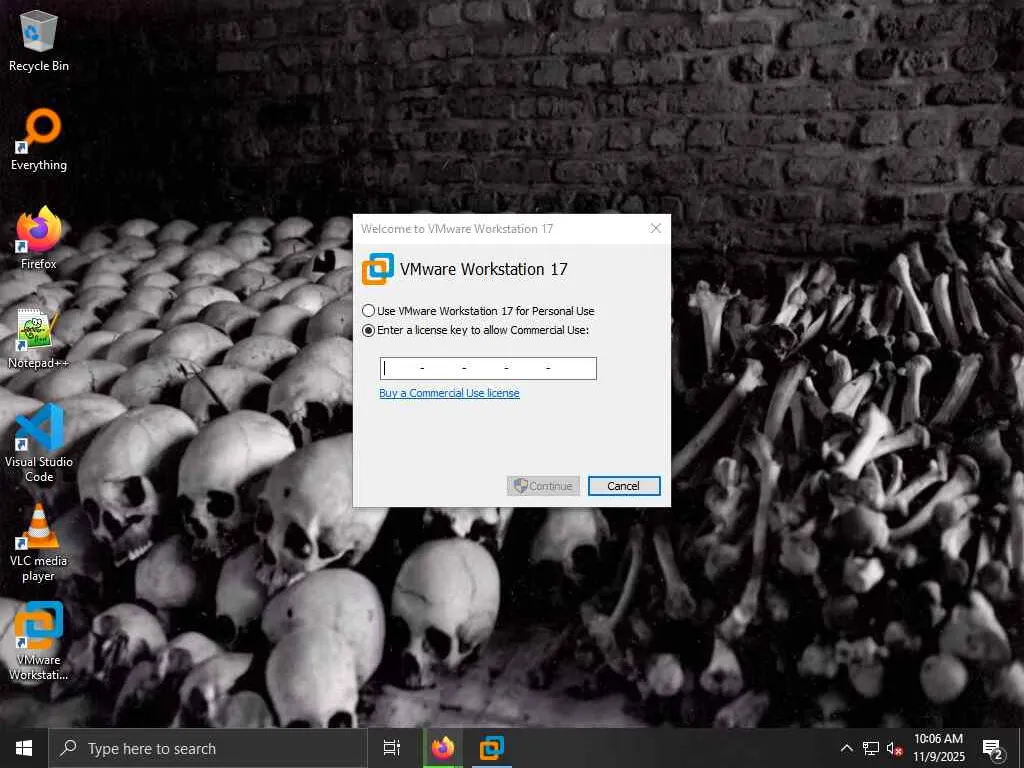This screenshot has width=1024, height=768.
Task: Open the notification center icon
Action: (993, 749)
